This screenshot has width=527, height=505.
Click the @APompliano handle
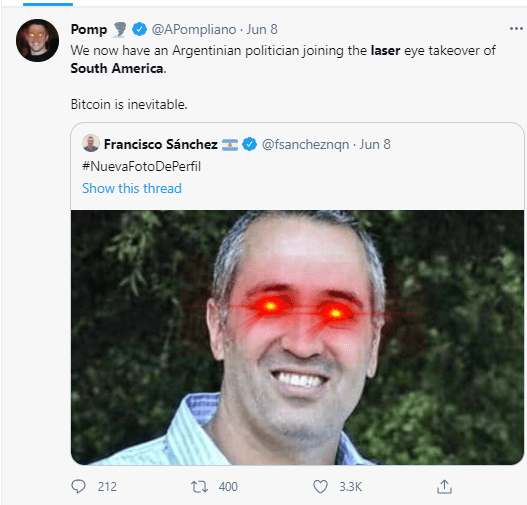(194, 30)
